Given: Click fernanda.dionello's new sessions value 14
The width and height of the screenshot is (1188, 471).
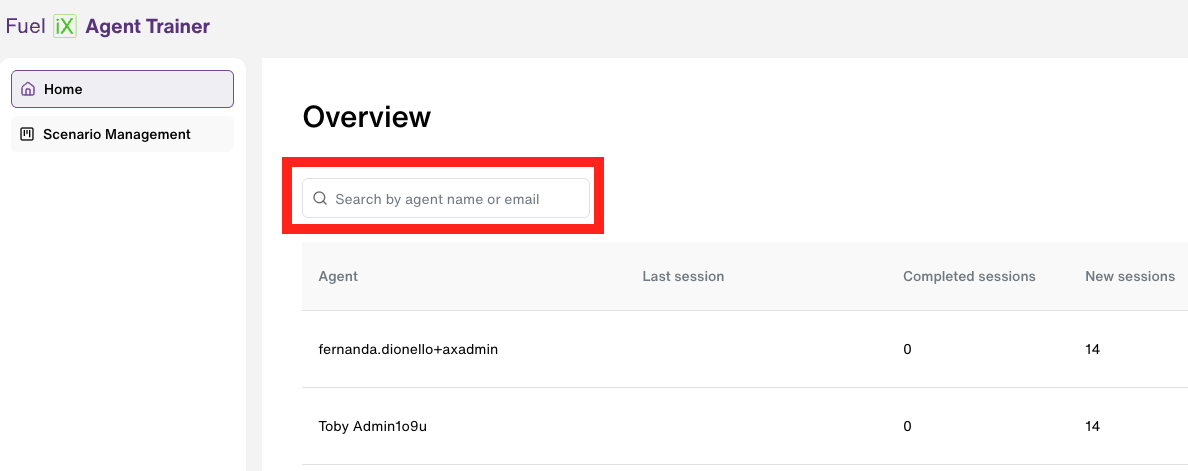Looking at the screenshot, I should [1093, 350].
